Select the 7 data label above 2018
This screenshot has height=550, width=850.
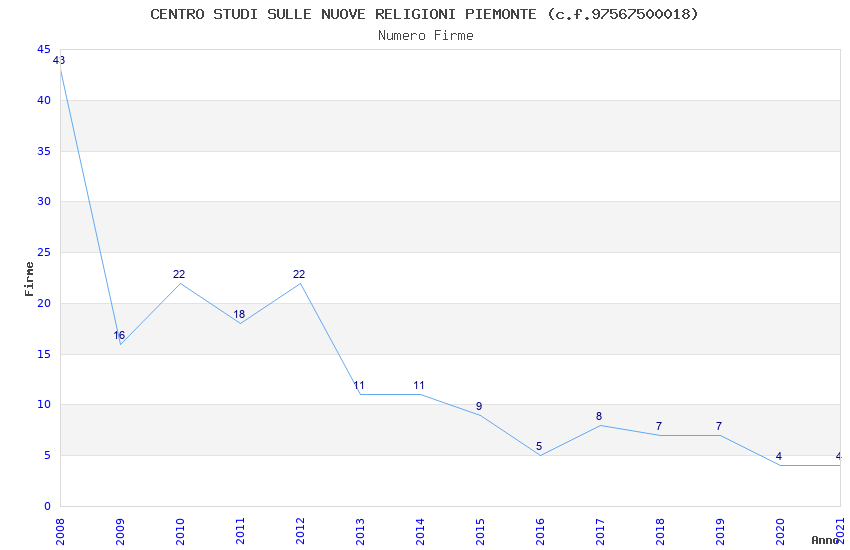[x=659, y=426]
